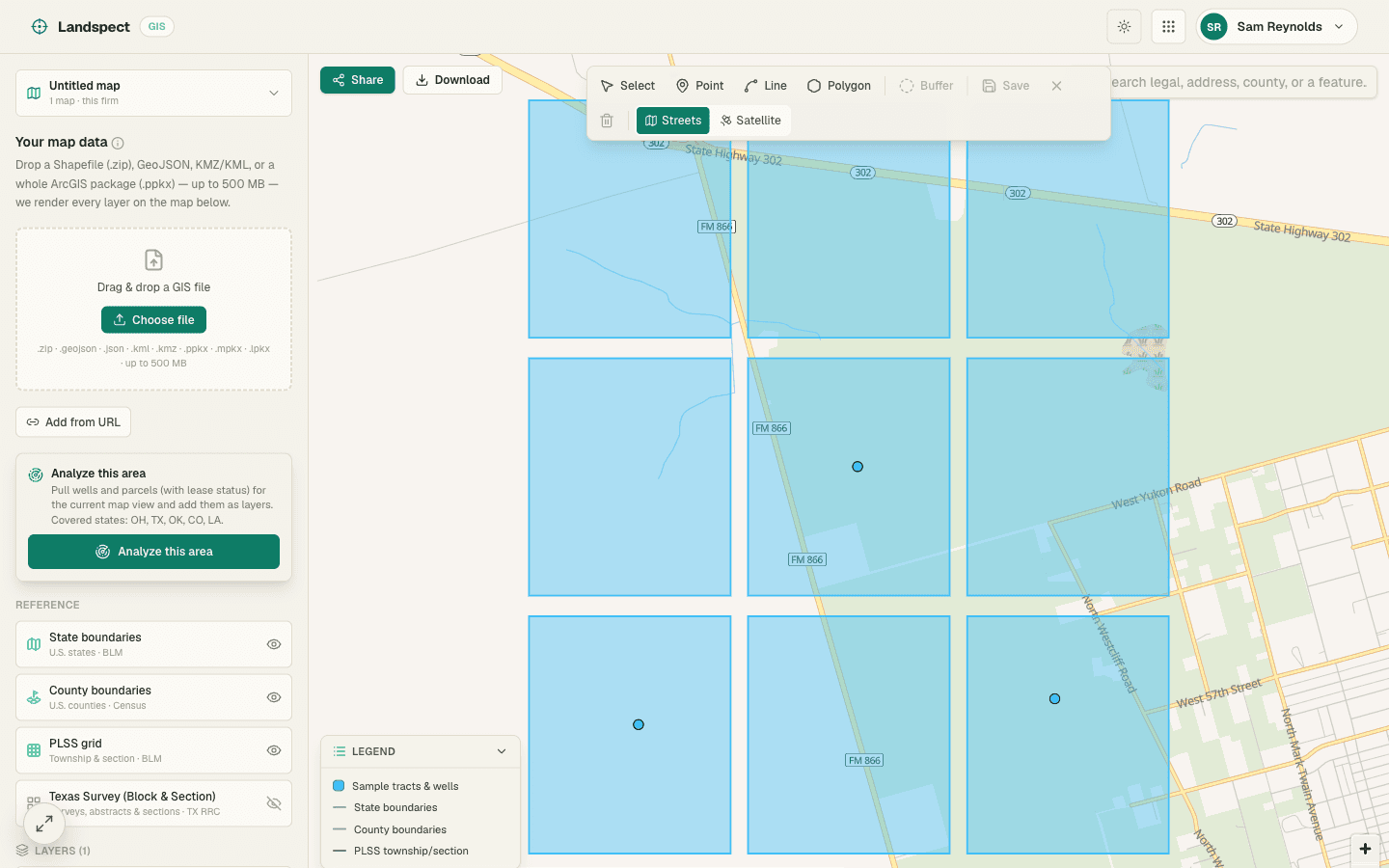Click the County boundaries icon
Image resolution: width=1389 pixels, height=868 pixels.
coord(34,697)
